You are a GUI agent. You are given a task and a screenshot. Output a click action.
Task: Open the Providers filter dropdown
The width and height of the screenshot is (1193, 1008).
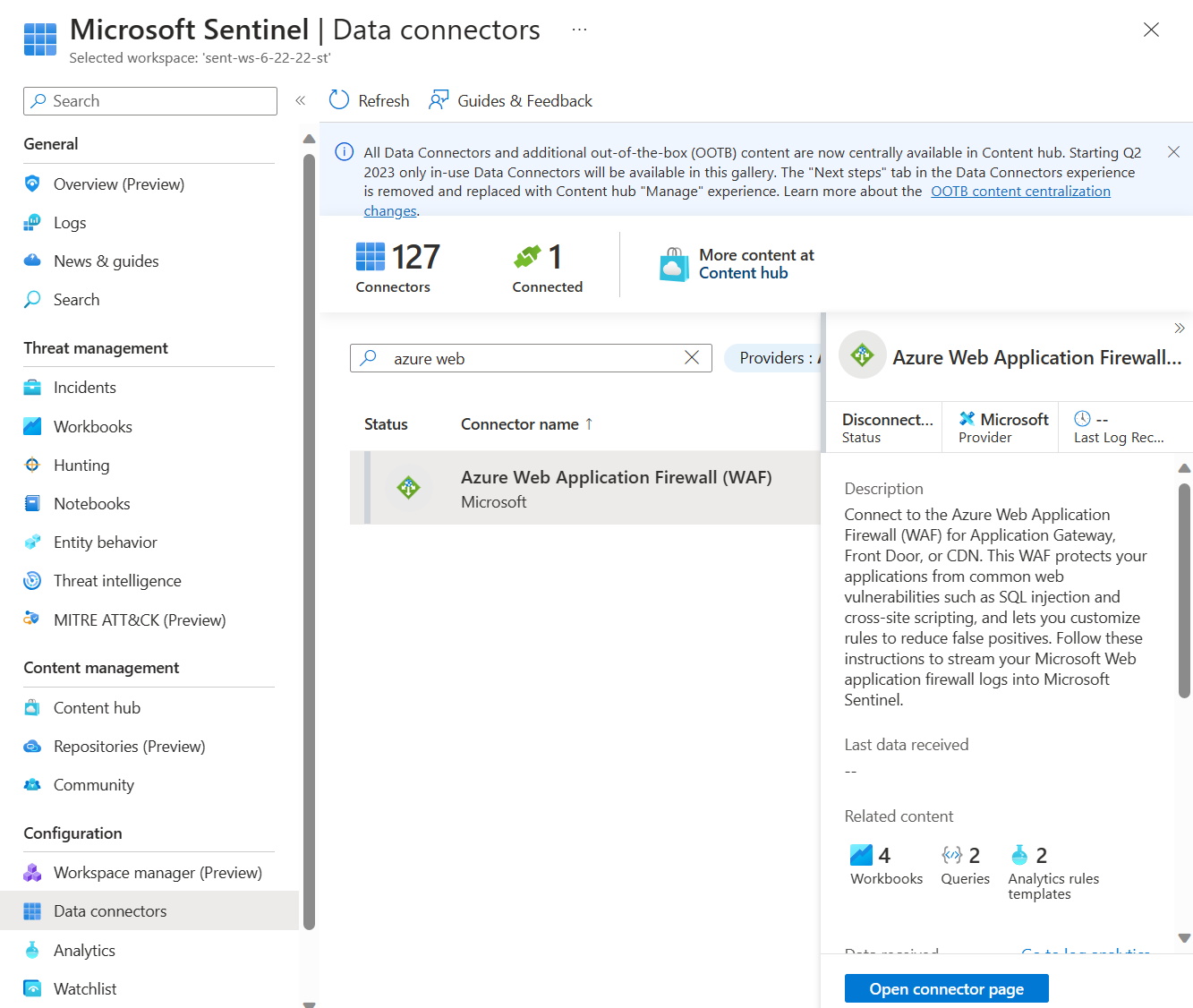(775, 358)
